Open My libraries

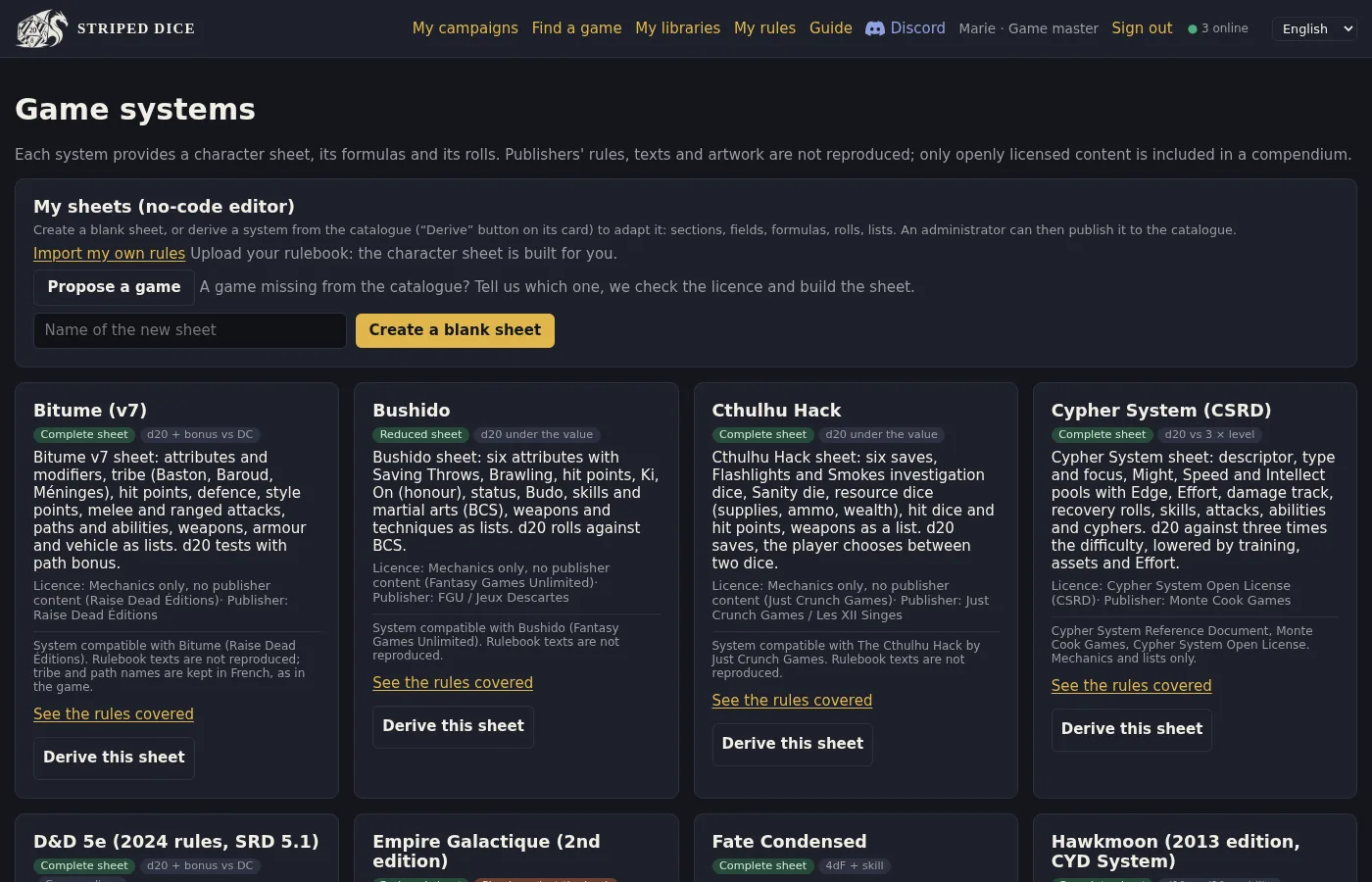pyautogui.click(x=677, y=28)
